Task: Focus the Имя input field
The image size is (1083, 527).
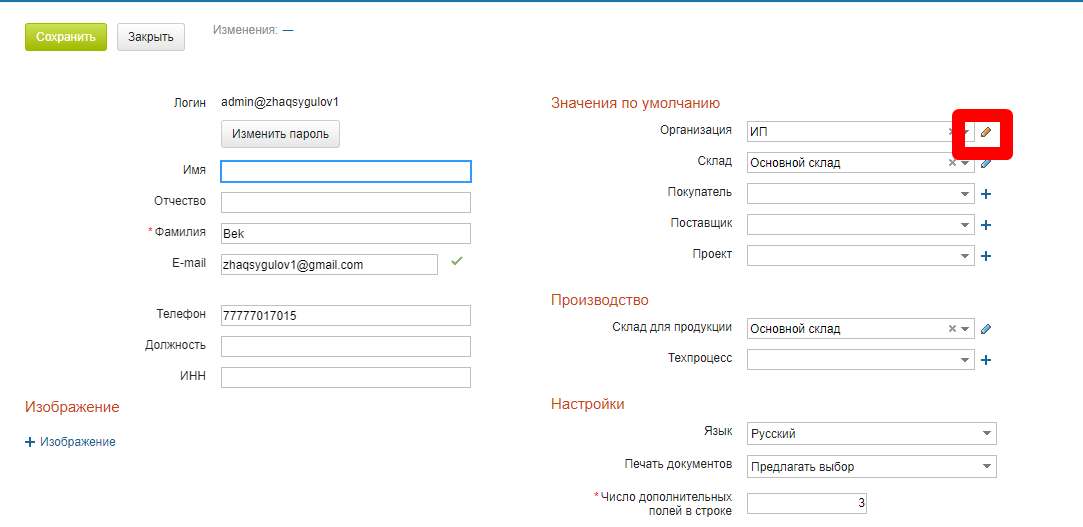Action: 346,171
